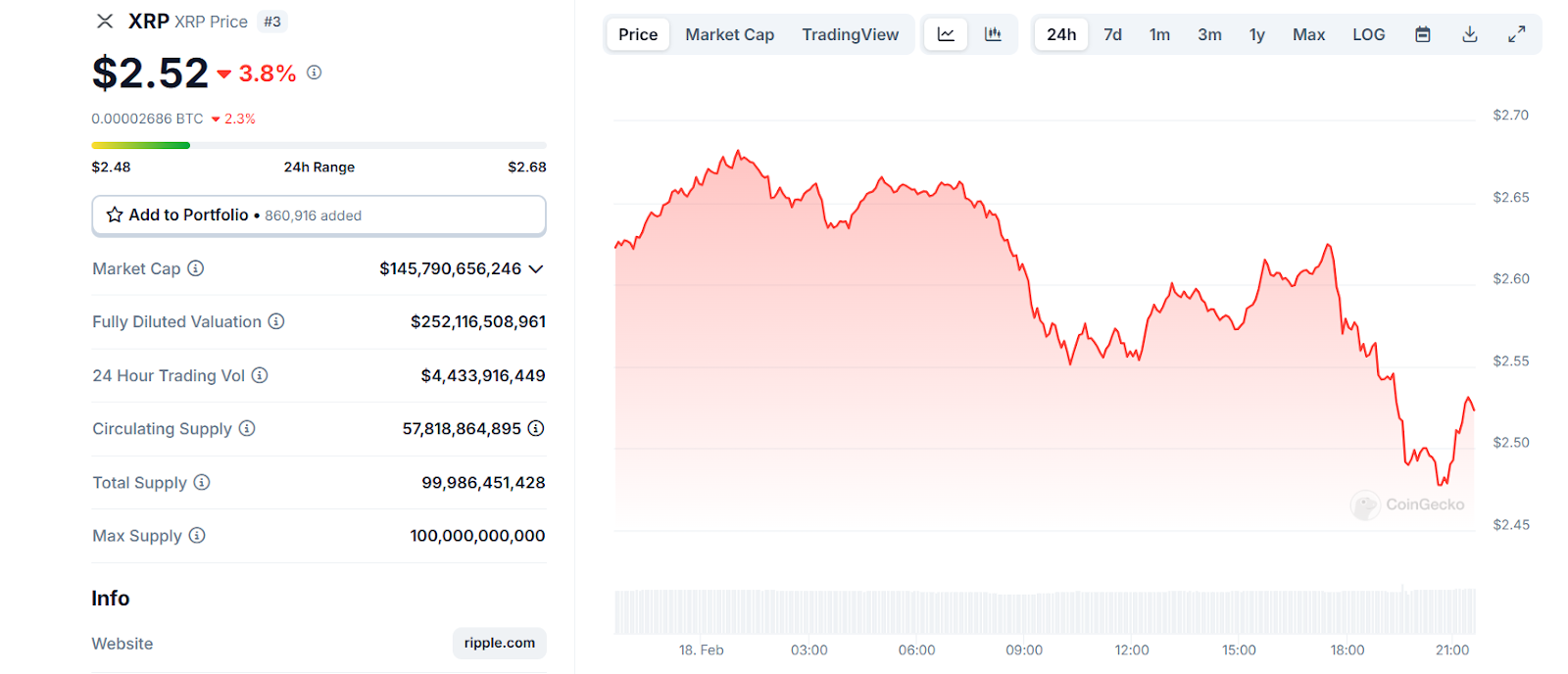Expand chart to fullscreen icon
This screenshot has width=1568, height=674.
(1516, 34)
